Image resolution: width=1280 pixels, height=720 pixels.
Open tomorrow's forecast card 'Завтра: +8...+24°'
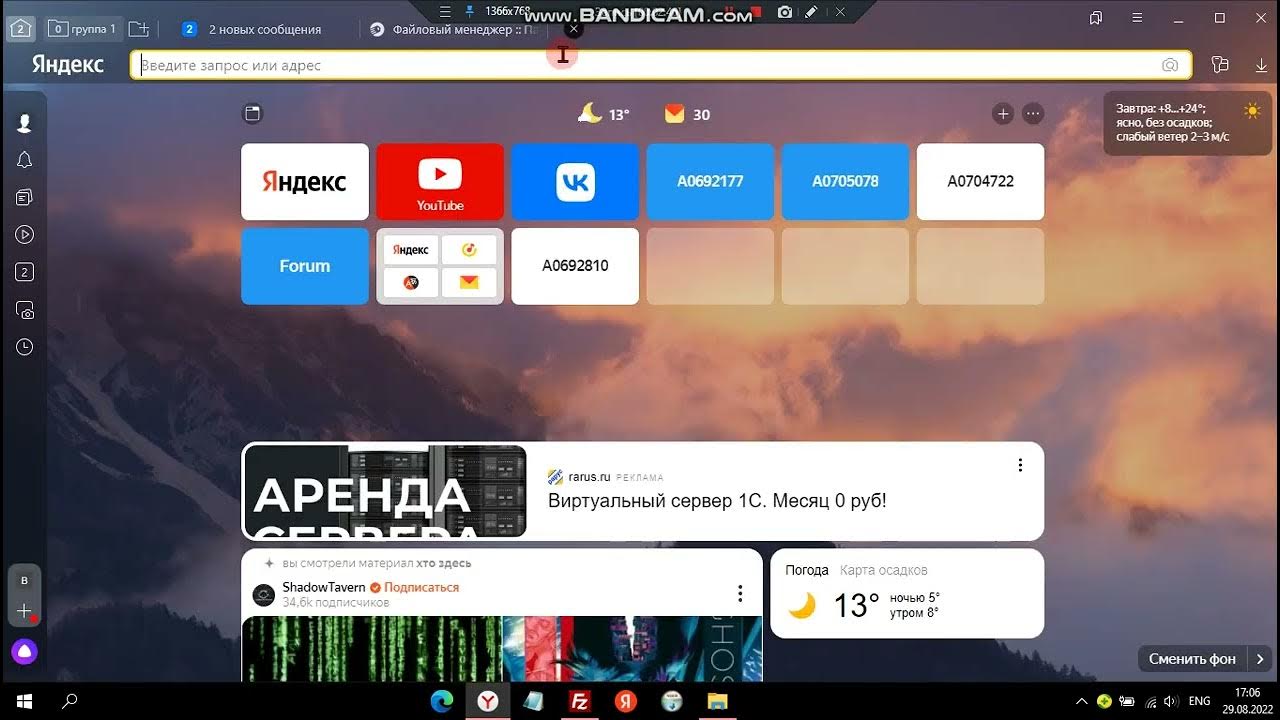coord(1187,123)
